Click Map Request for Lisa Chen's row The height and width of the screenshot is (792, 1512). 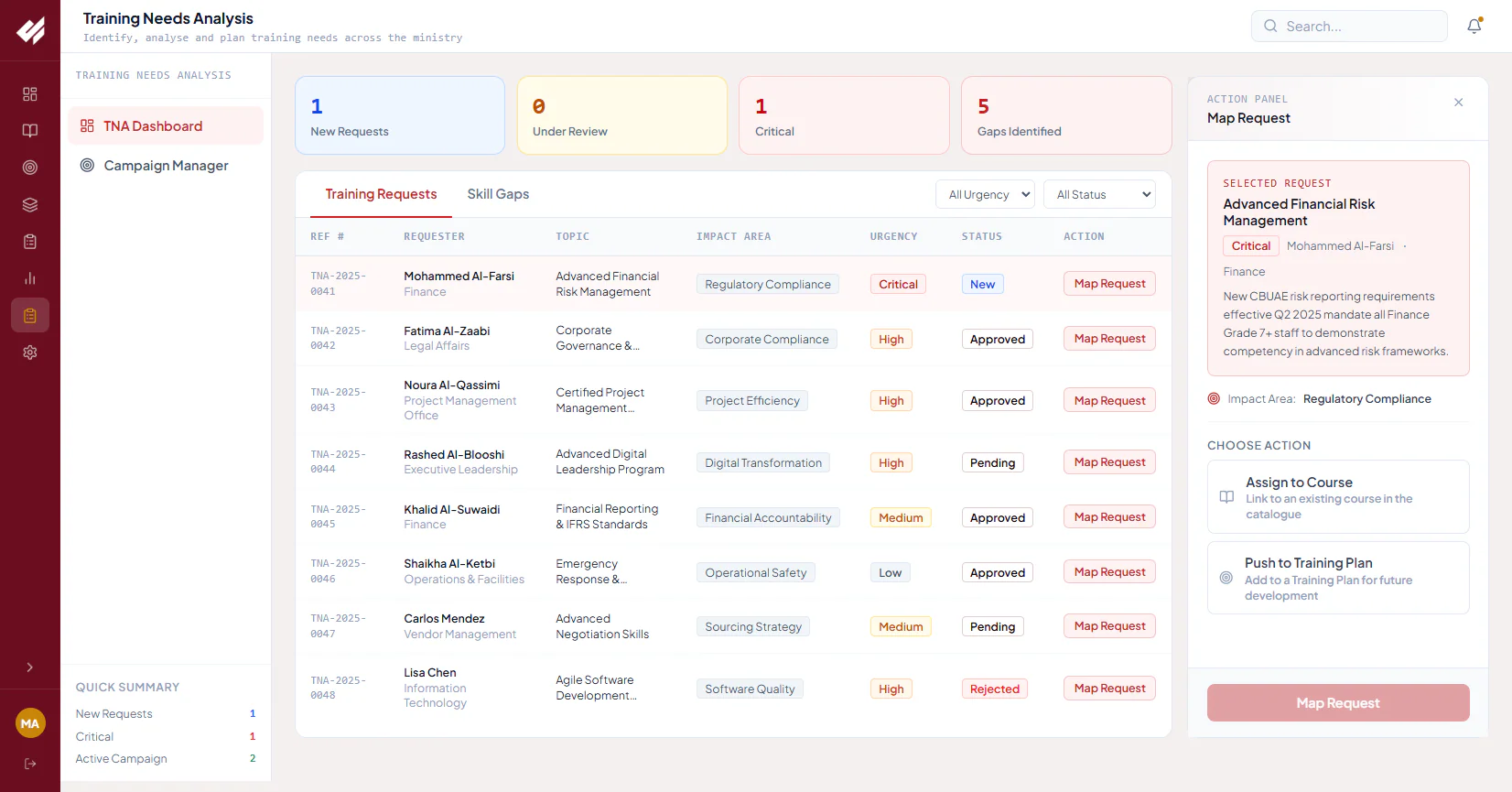pos(1109,689)
